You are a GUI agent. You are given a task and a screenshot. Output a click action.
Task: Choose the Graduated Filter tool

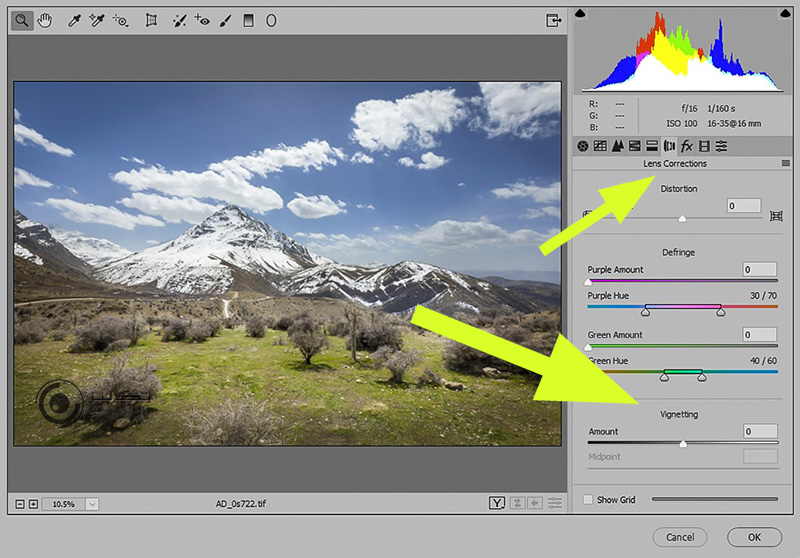tap(248, 19)
